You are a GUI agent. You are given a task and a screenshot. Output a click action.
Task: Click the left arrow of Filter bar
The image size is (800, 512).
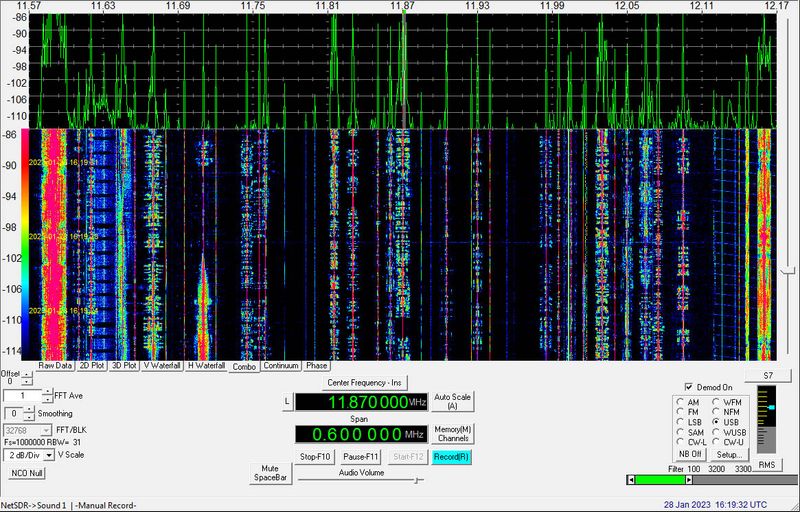(631, 480)
